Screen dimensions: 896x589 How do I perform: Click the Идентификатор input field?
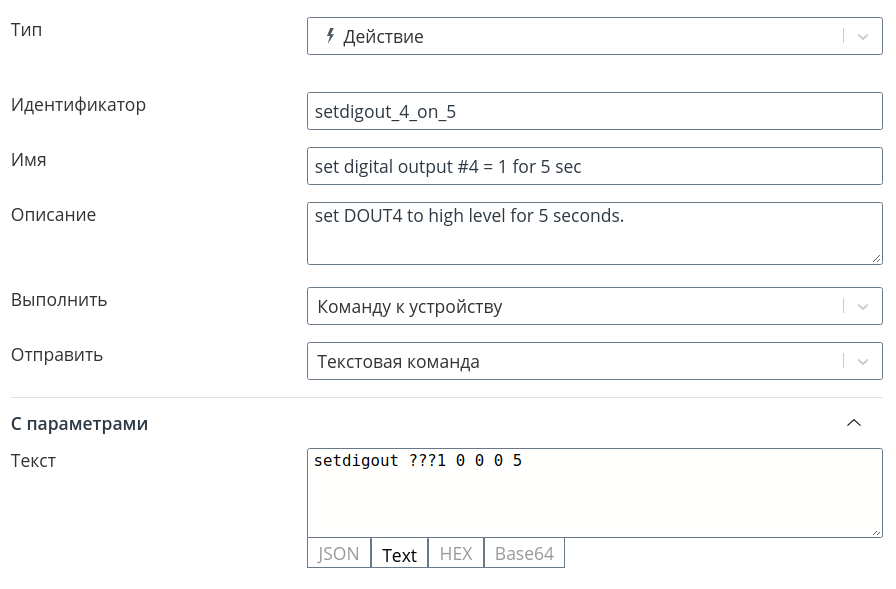point(595,111)
